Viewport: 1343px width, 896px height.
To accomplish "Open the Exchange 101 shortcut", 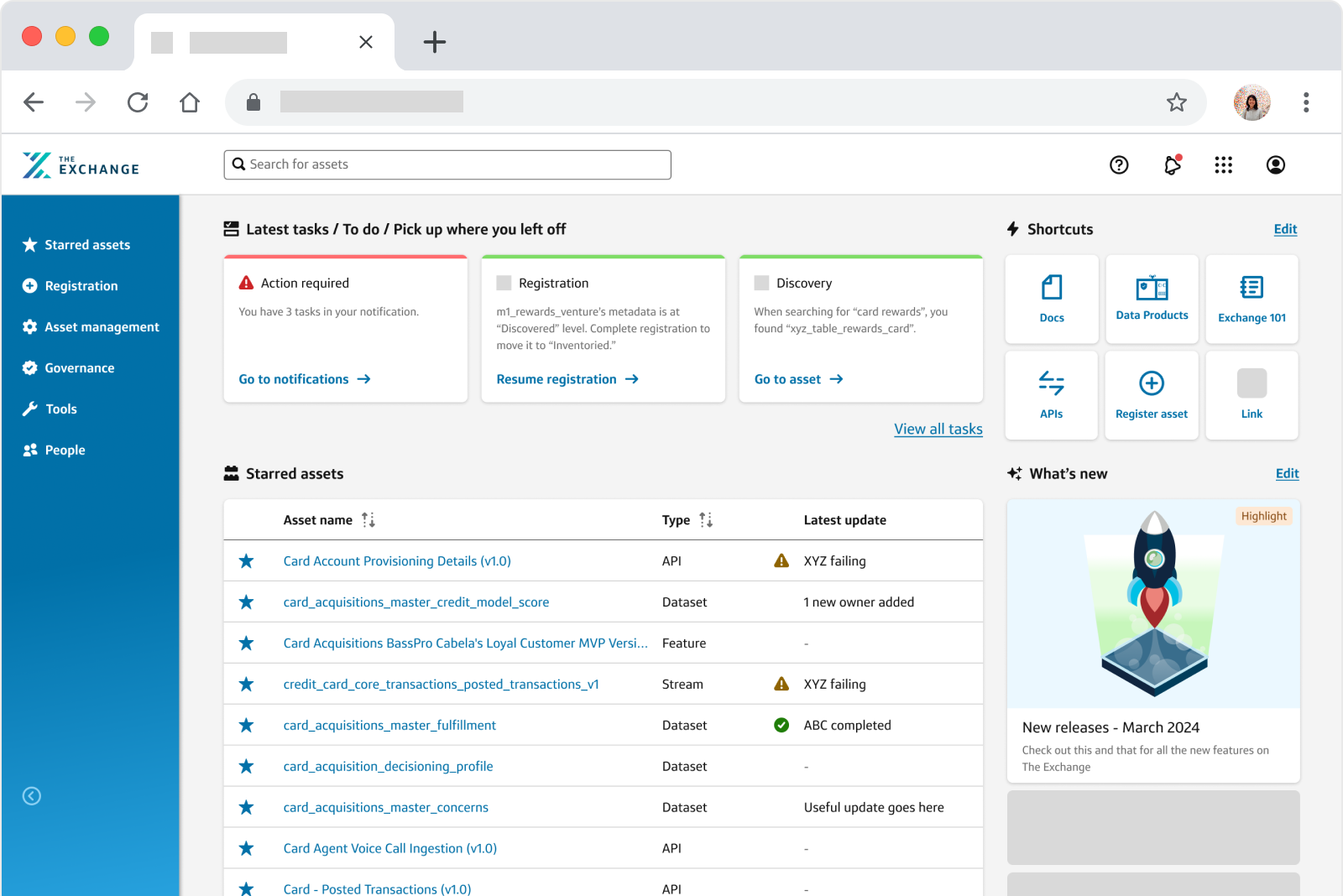I will [1252, 300].
